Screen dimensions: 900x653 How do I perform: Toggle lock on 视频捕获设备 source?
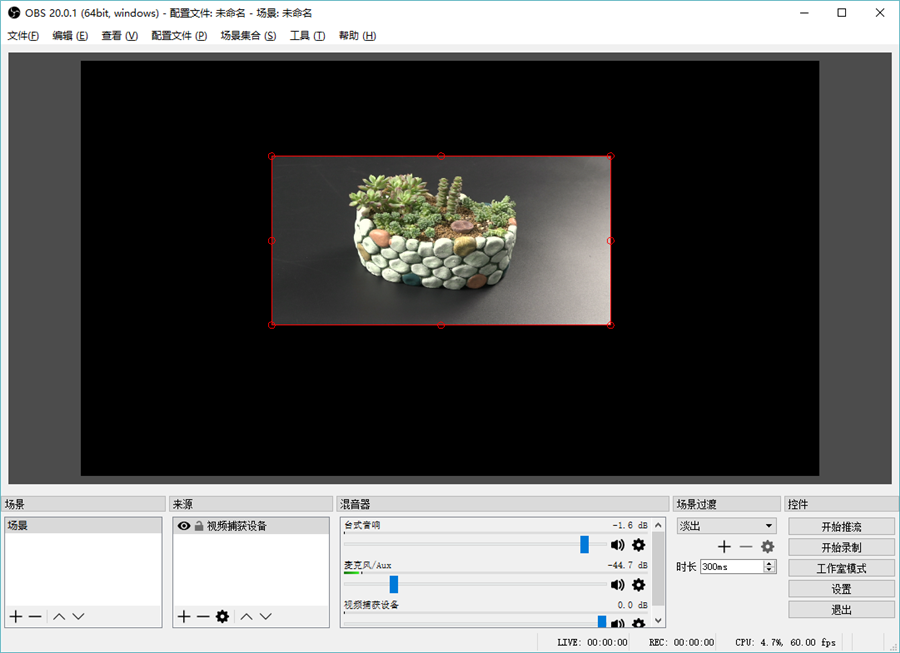(199, 526)
